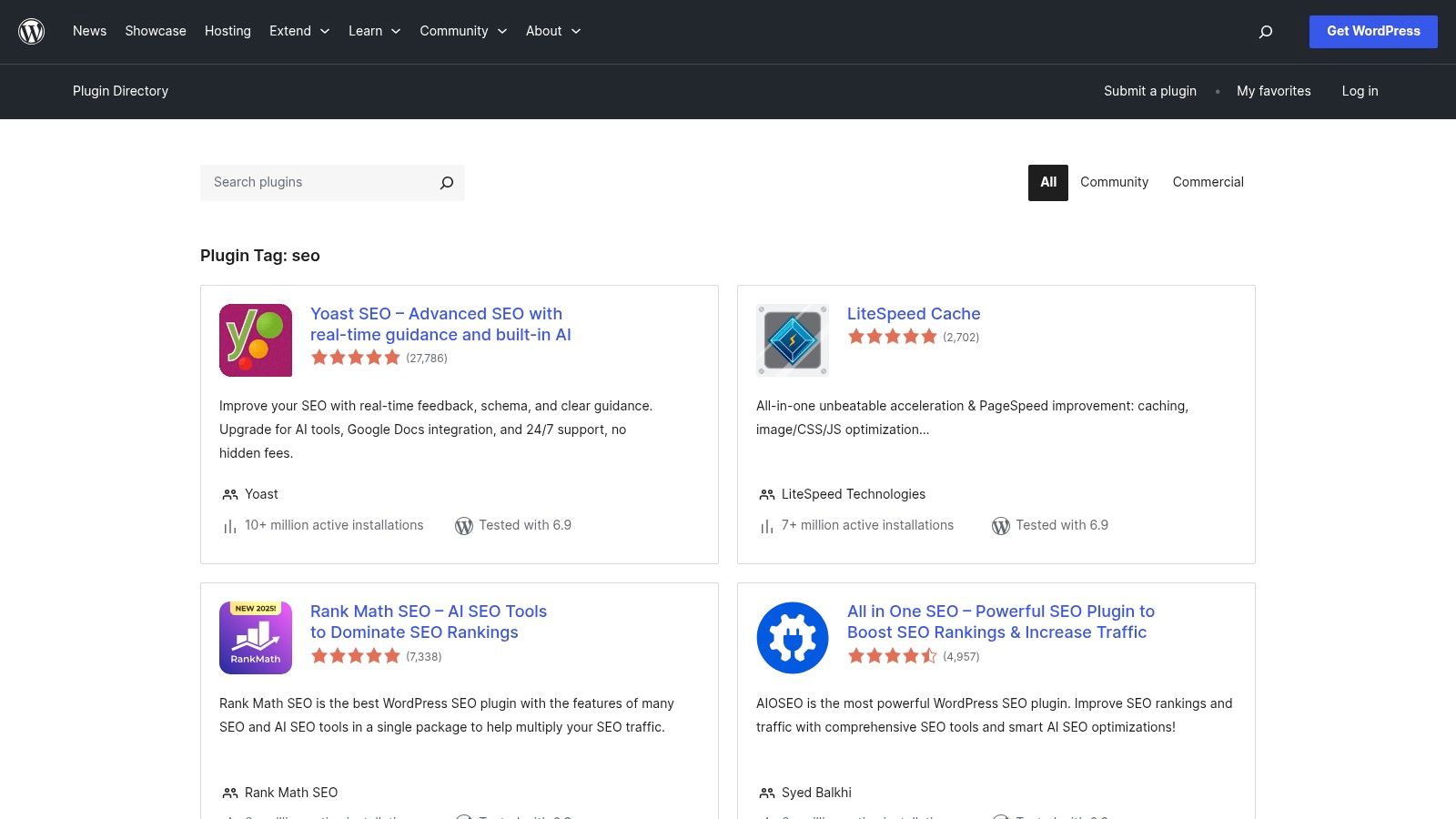Screen dimensions: 1456x819
Task: Click the Rank Math SEO plugin icon
Action: click(x=255, y=637)
